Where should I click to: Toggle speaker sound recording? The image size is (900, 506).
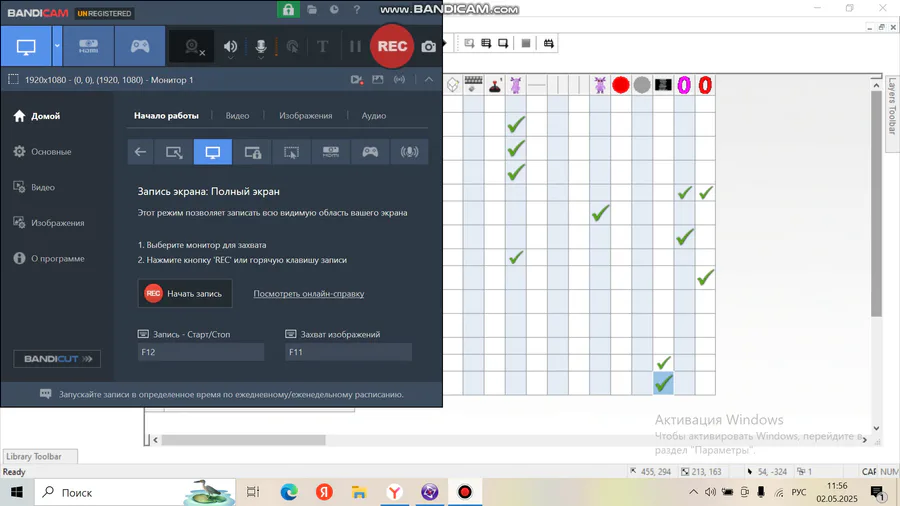pos(230,47)
